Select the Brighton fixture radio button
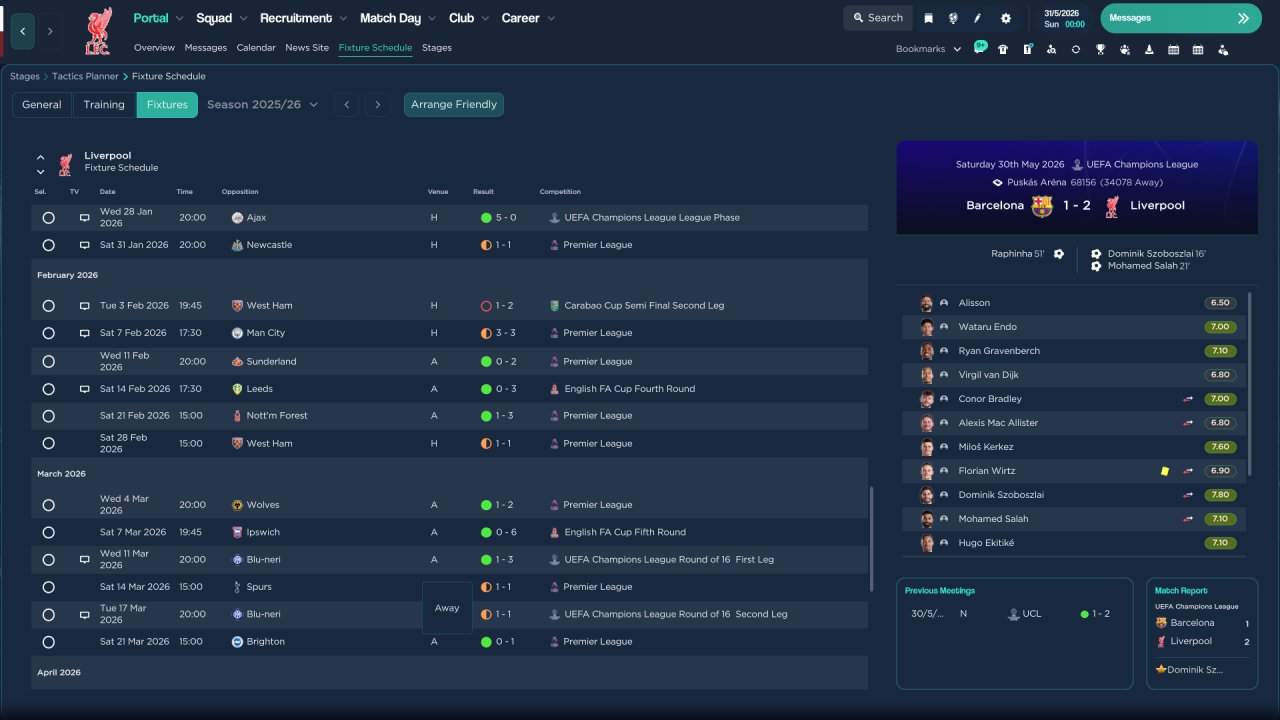1280x720 pixels. tap(48, 642)
